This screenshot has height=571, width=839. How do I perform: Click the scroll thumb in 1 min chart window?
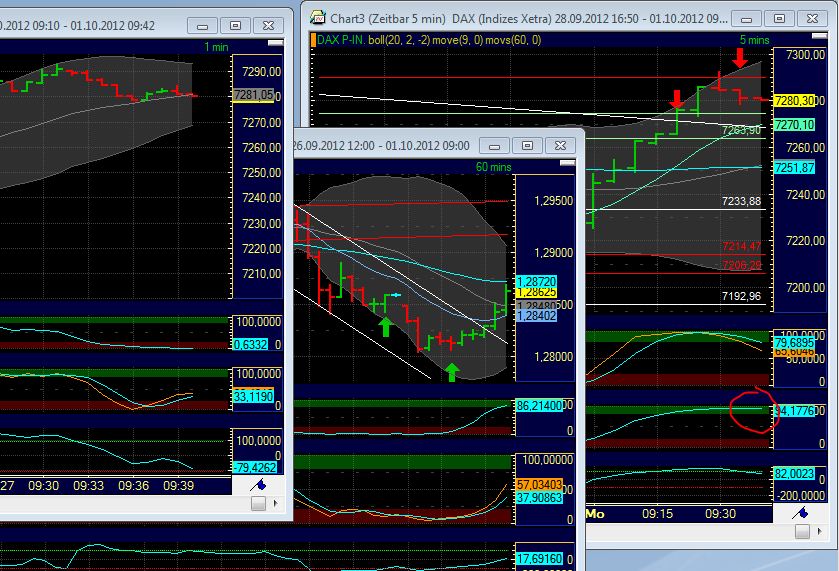click(258, 503)
